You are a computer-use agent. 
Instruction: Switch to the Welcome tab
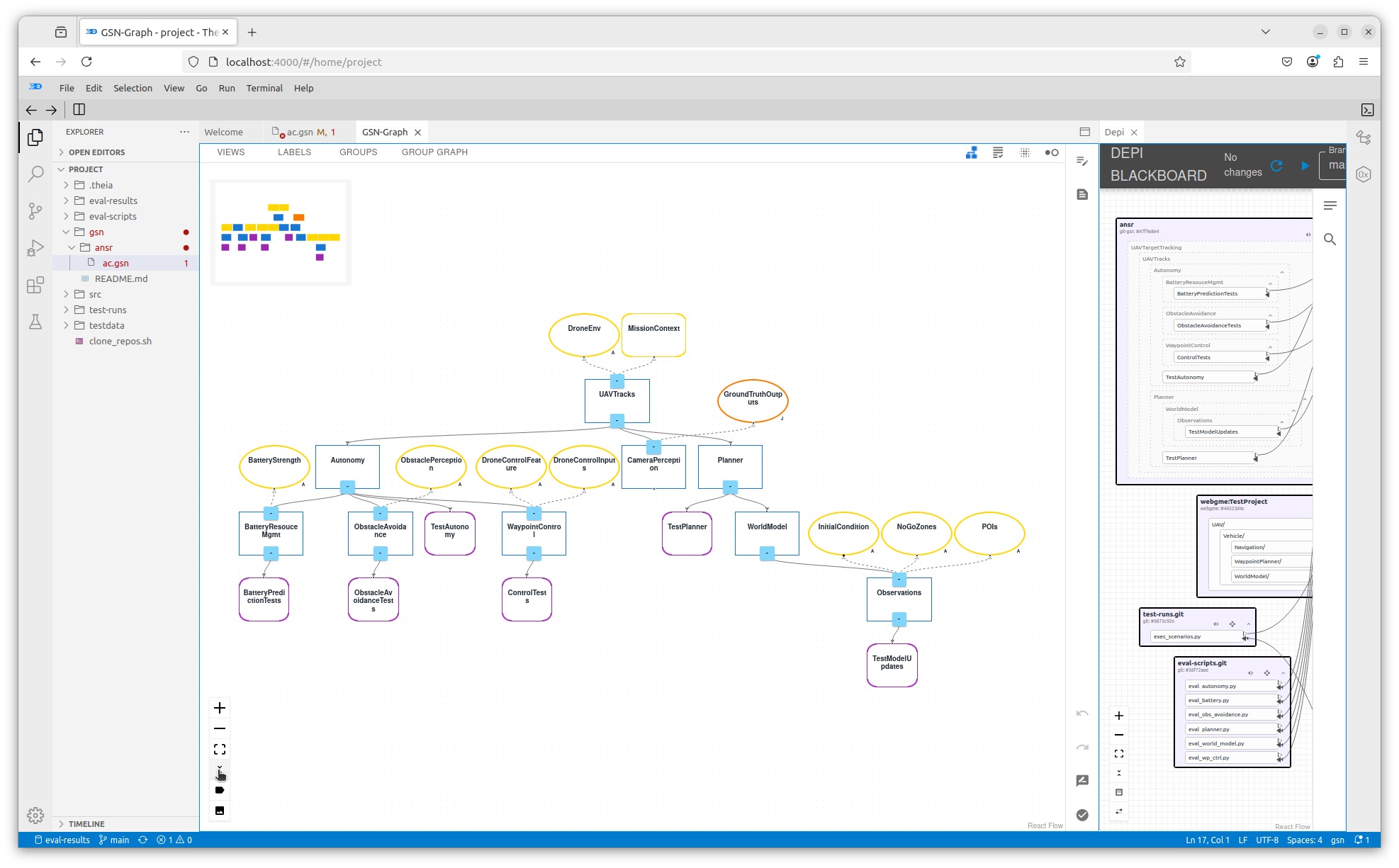[x=224, y=132]
